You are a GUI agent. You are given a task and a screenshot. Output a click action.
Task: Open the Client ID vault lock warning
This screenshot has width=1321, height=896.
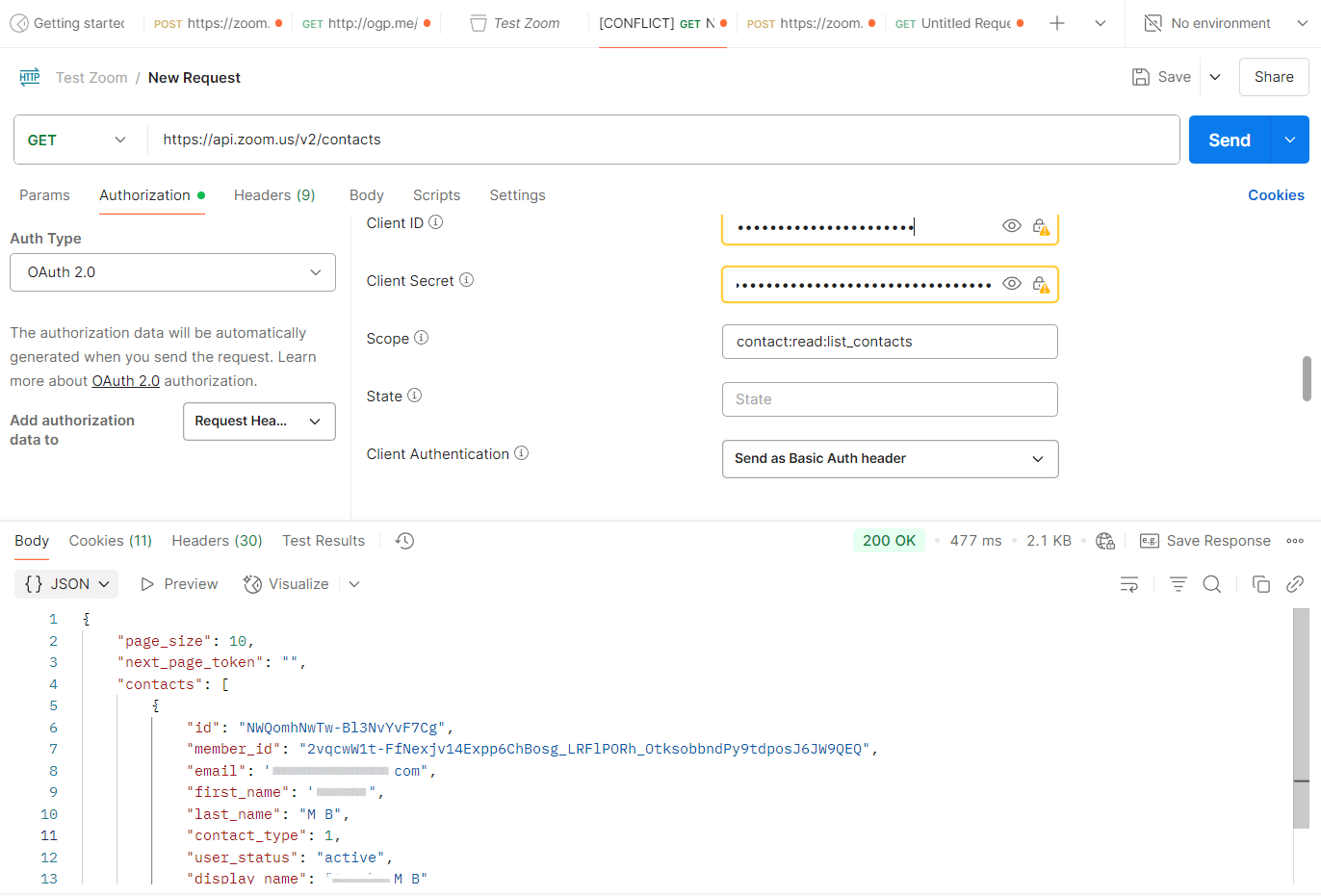(1041, 225)
